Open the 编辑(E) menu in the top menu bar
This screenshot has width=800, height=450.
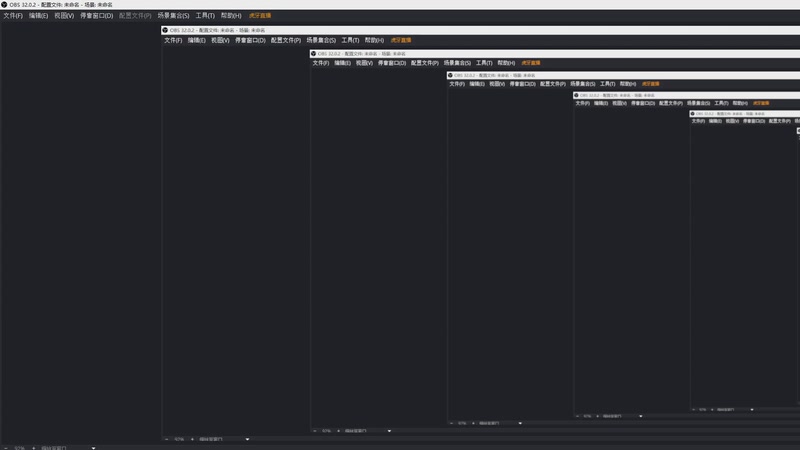(38, 16)
